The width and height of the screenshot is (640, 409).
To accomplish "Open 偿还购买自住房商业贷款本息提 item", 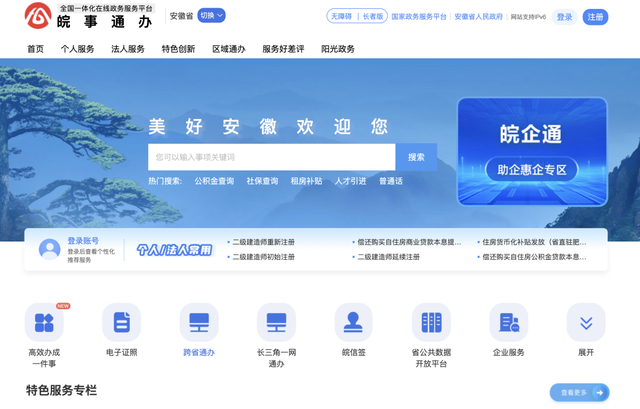I will [409, 242].
